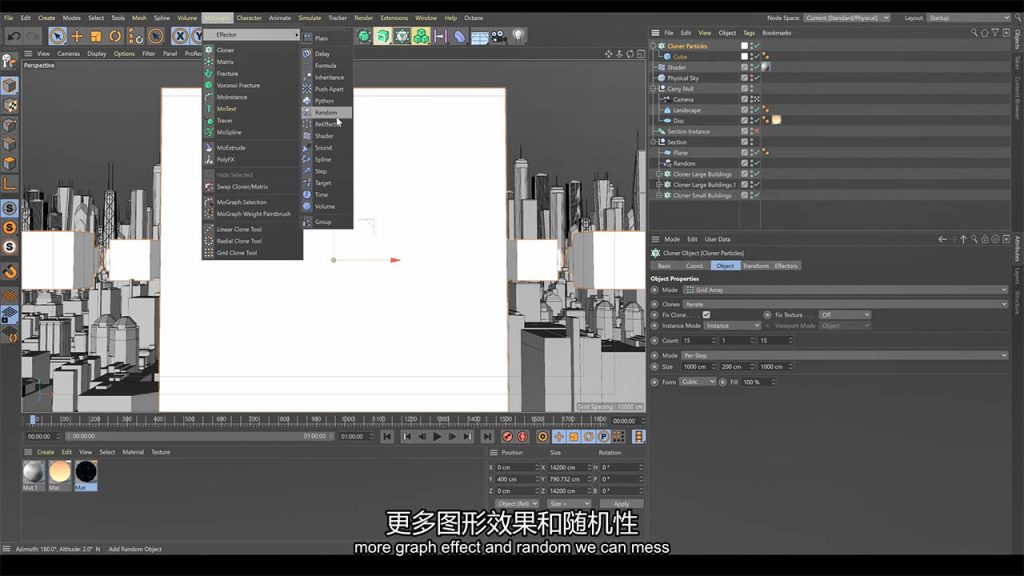Open the Transform tab
The height and width of the screenshot is (576, 1024).
pos(756,266)
